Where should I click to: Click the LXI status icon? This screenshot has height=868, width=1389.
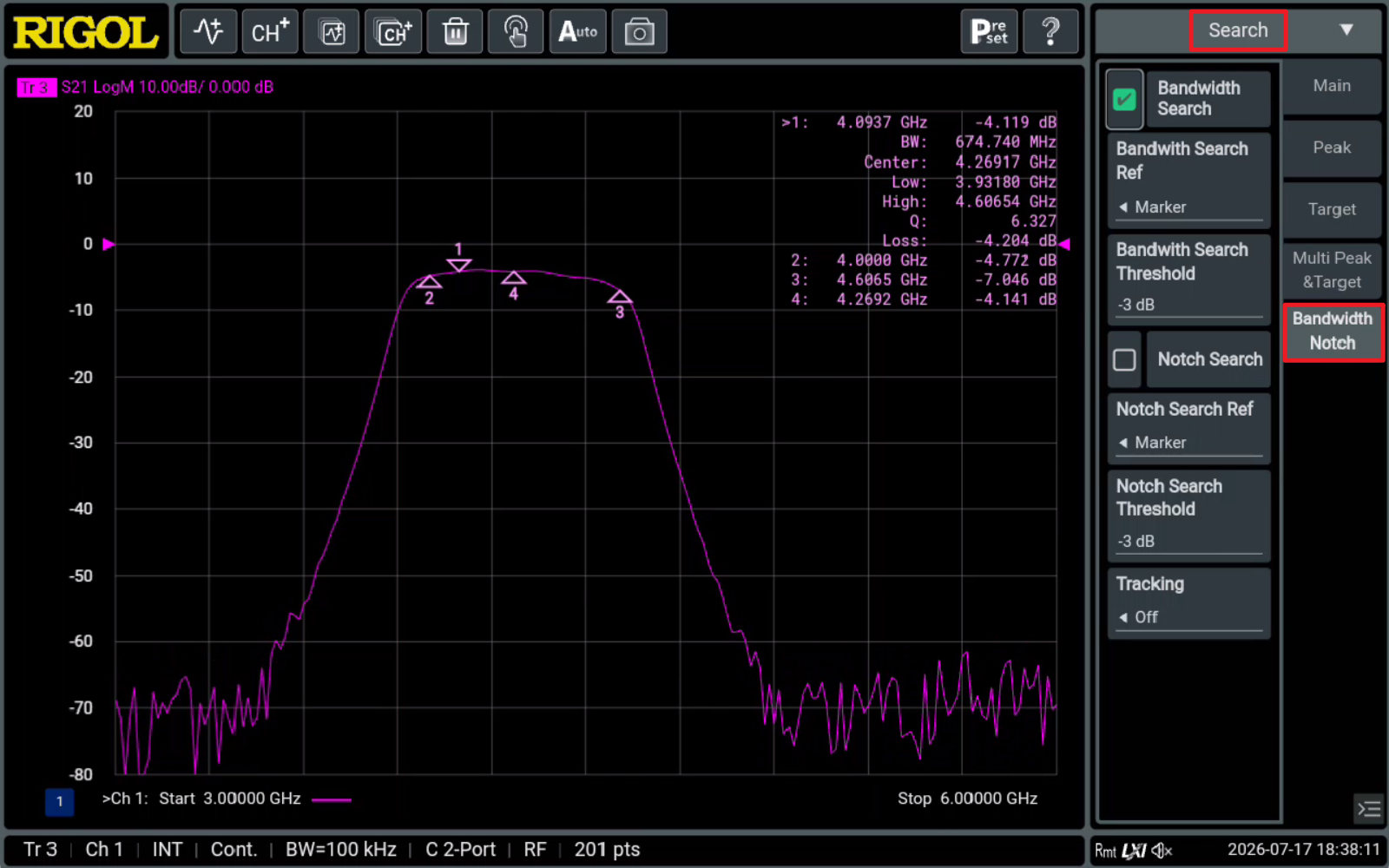[x=1134, y=851]
